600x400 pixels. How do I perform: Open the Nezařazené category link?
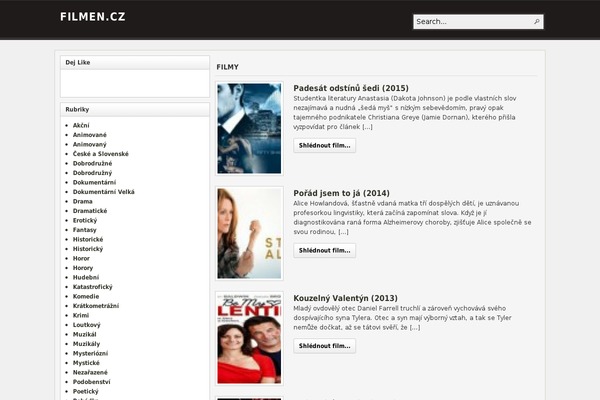point(90,372)
